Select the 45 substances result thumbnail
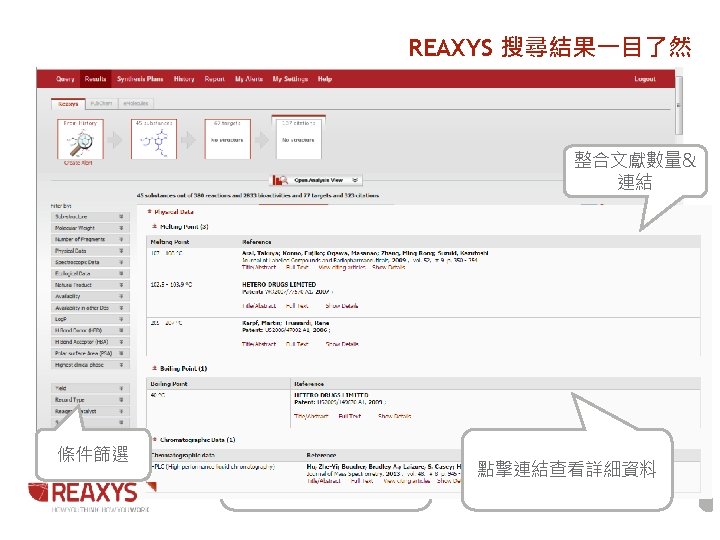The width and height of the screenshot is (720, 540). point(154,139)
